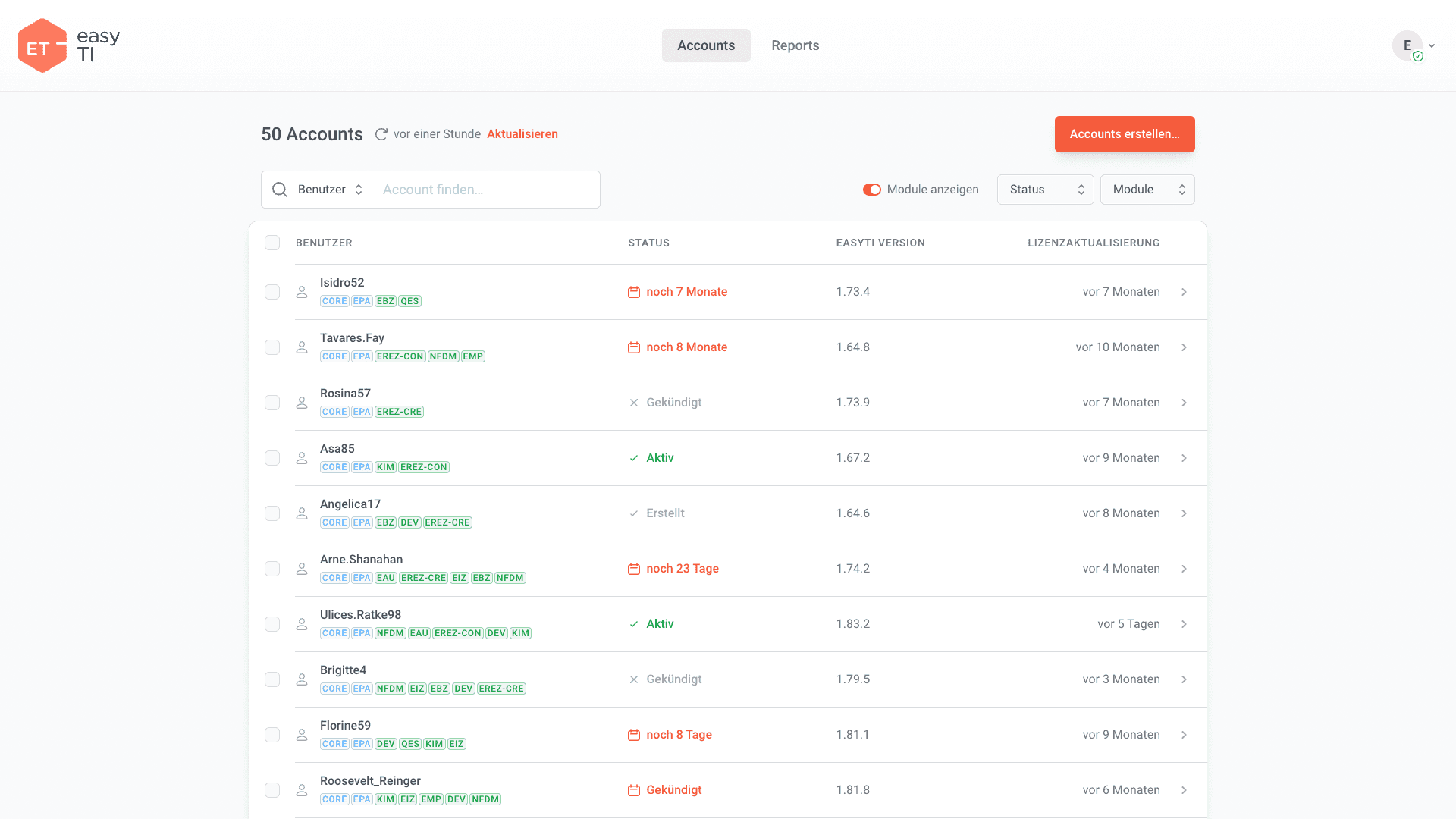Open Asa85 details via row chevron
Viewport: 1456px width, 819px height.
tap(1184, 458)
